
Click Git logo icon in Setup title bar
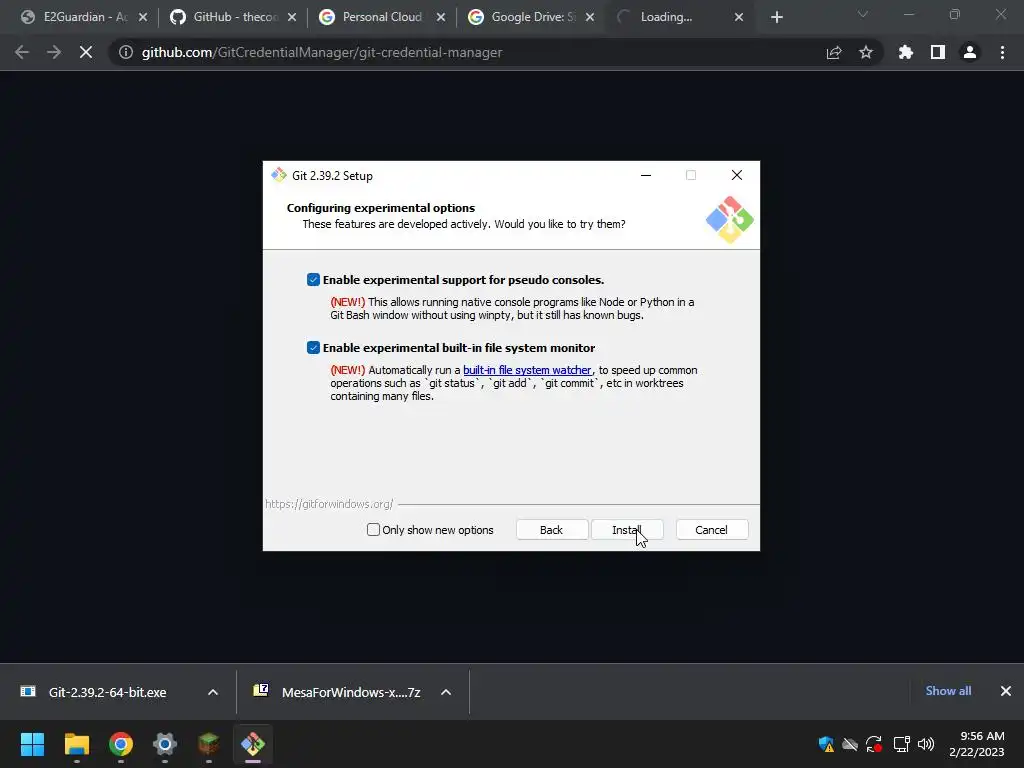pos(279,175)
